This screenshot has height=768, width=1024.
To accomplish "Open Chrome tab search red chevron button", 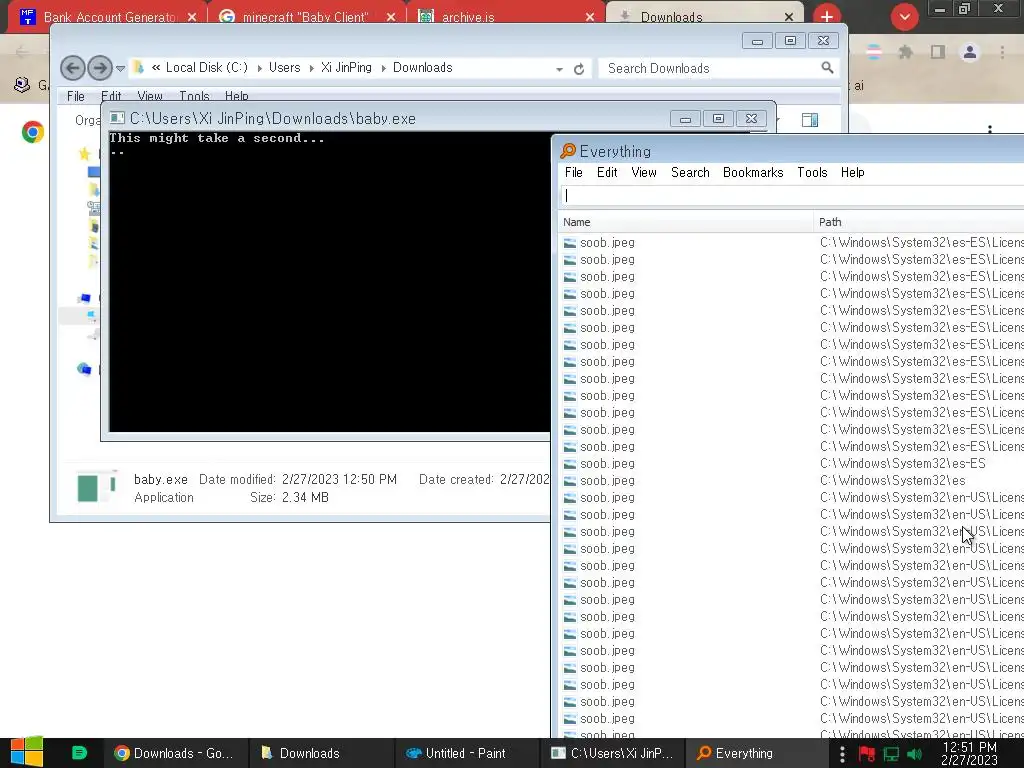I will point(904,16).
